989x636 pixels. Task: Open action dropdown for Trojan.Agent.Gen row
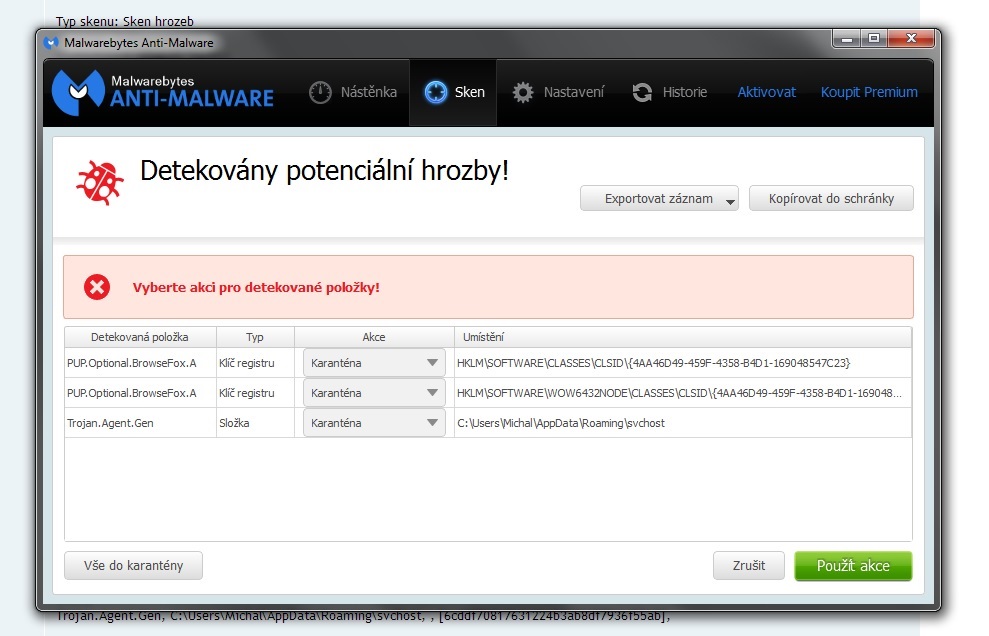tap(374, 423)
